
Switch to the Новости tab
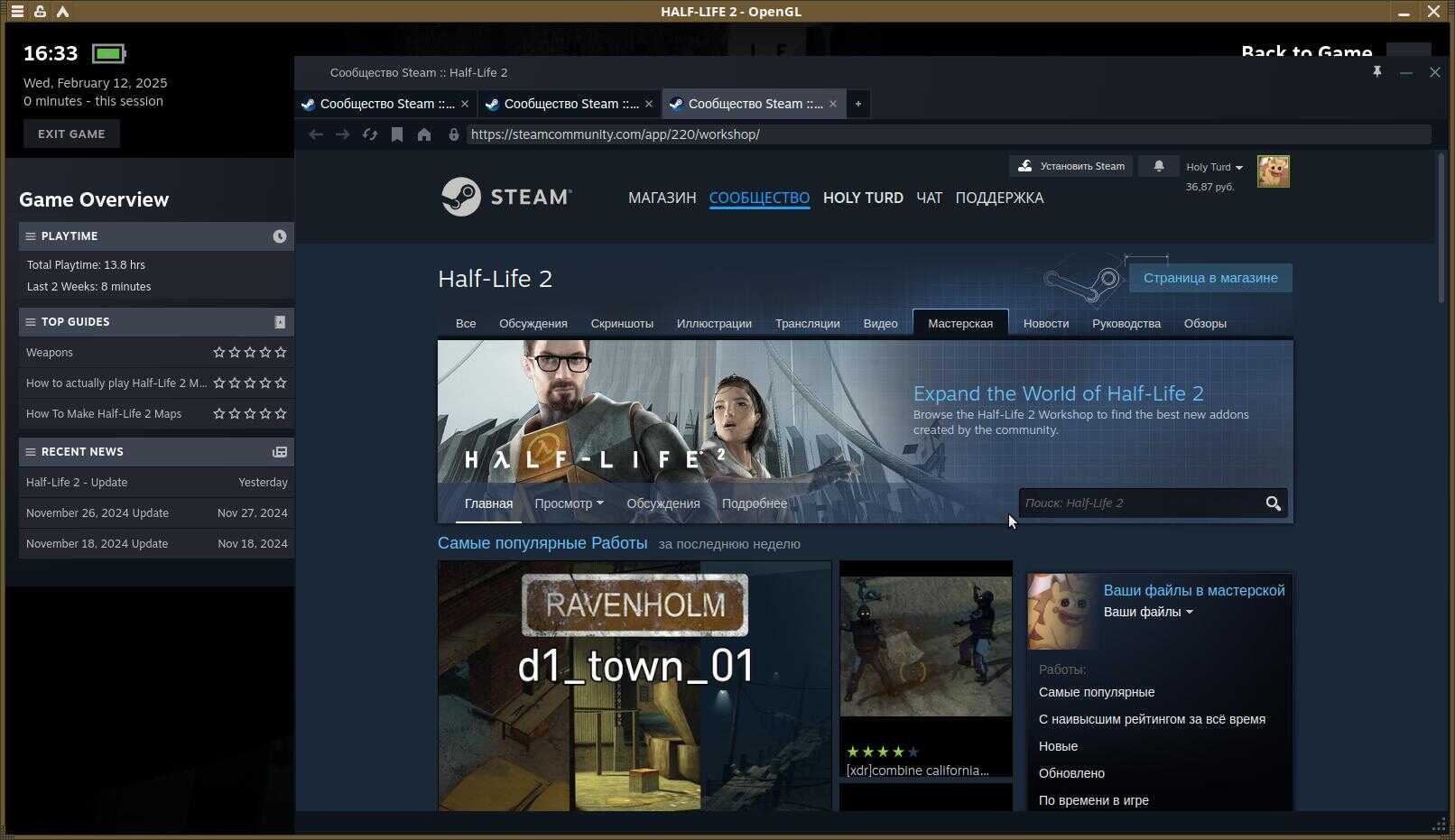(x=1046, y=323)
